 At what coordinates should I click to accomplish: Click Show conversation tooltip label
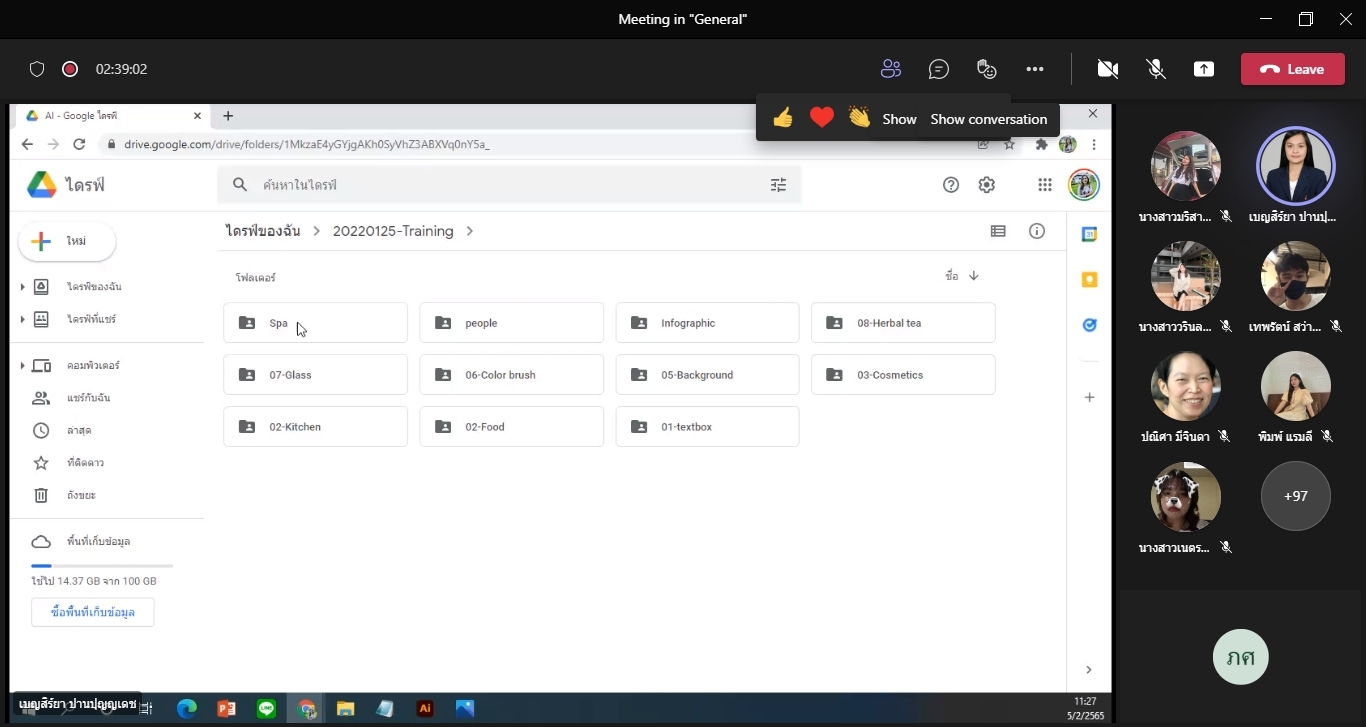coord(988,119)
